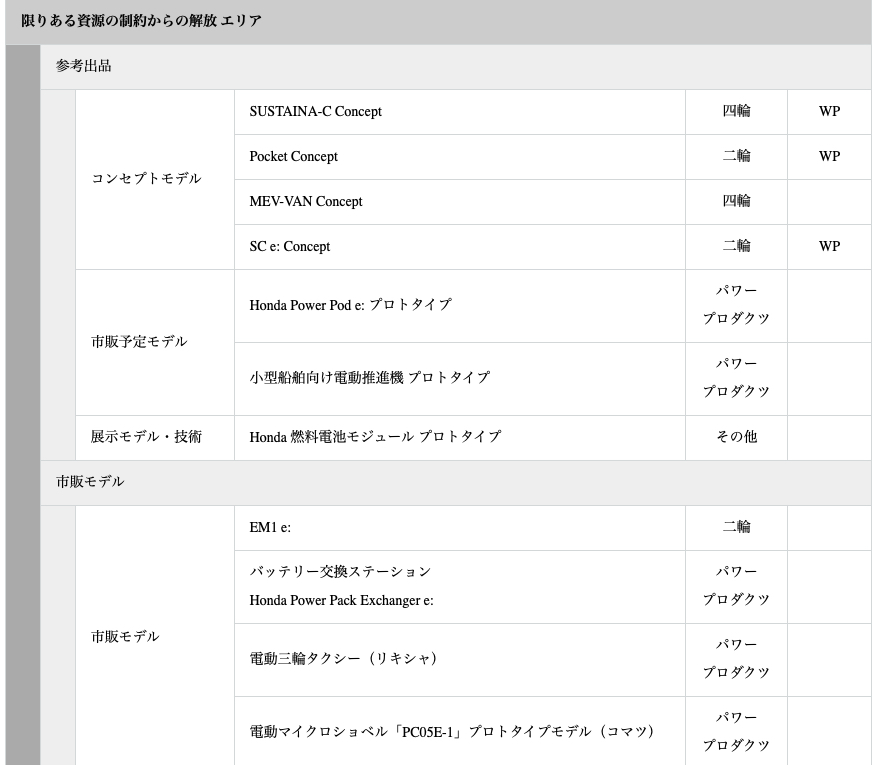885x765 pixels.
Task: Click Honda Power Pack Exchanger e: text
Action: 341,601
